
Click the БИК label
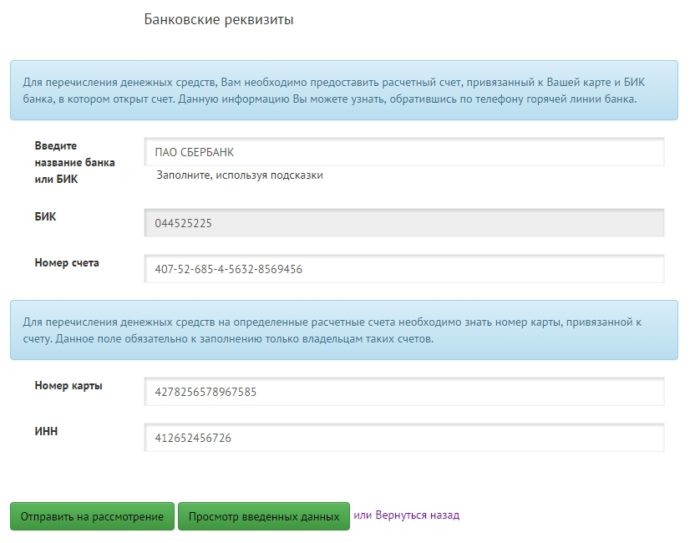(x=46, y=216)
